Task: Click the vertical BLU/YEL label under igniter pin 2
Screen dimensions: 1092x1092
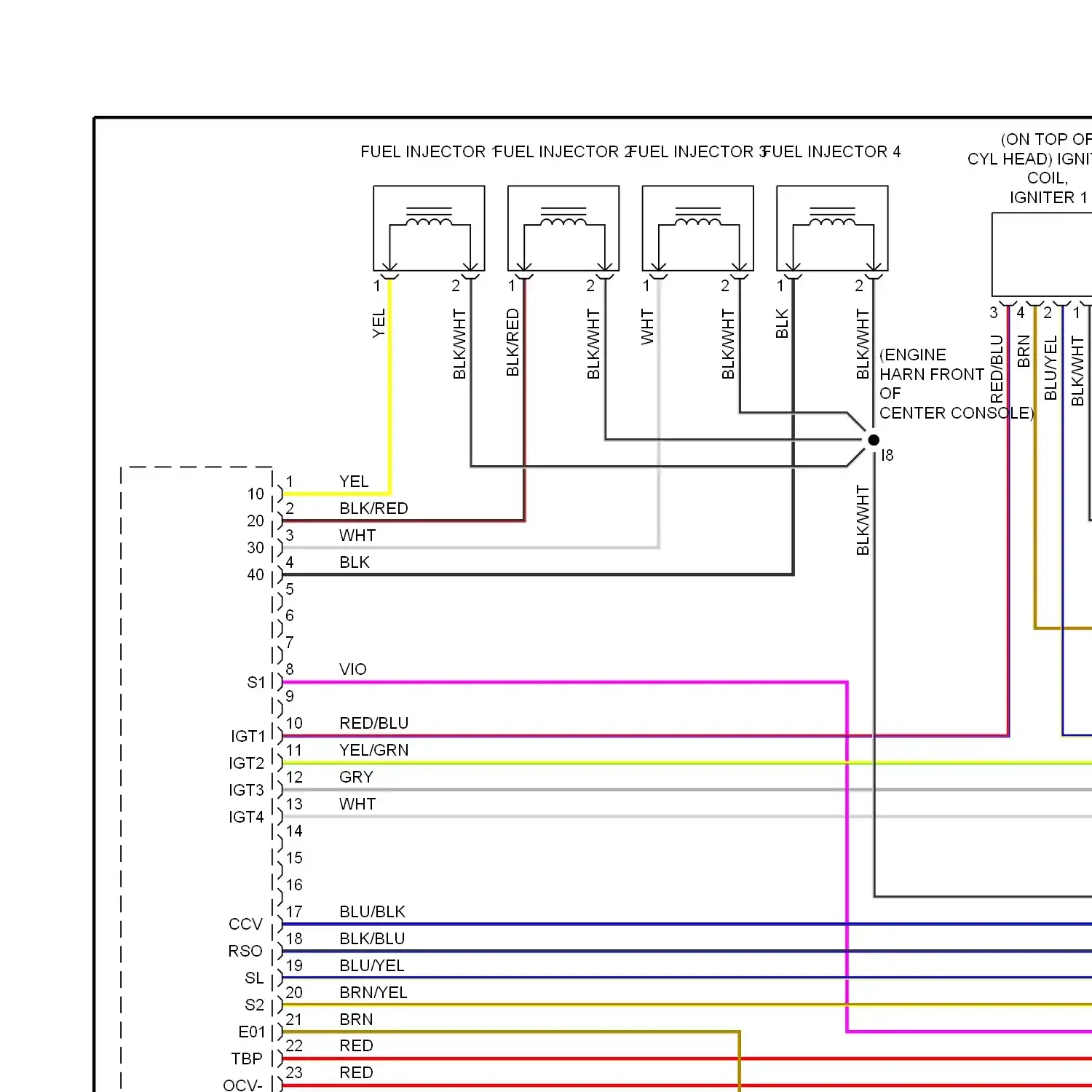Action: (1051, 368)
